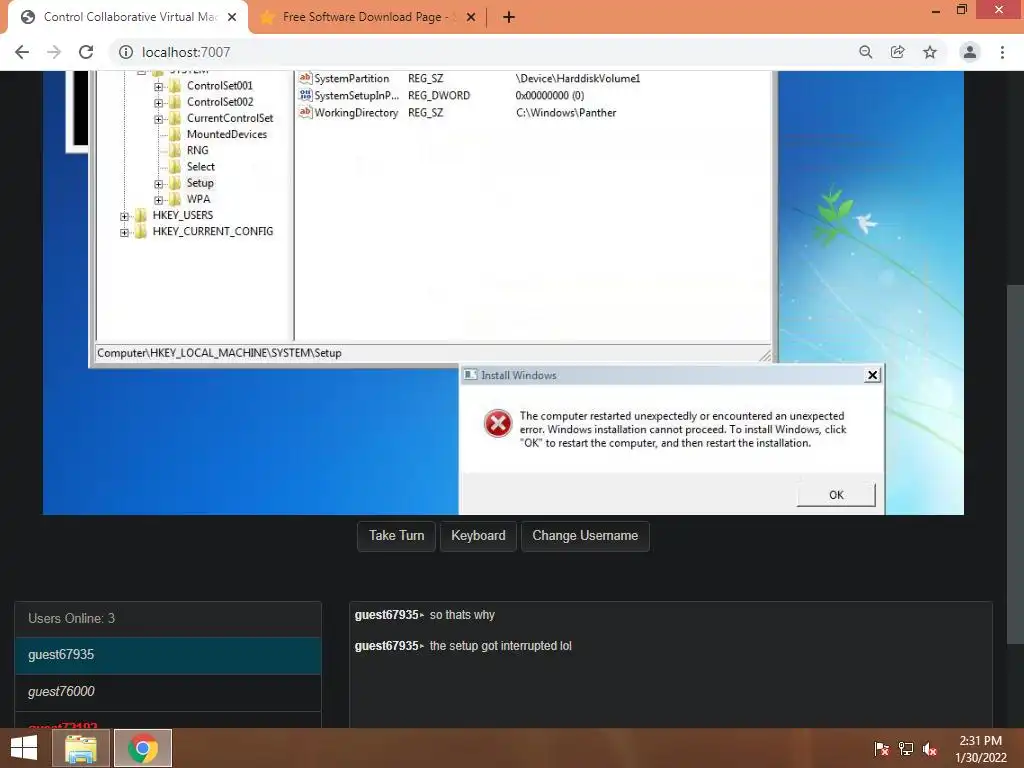Expand the Setup registry key
The width and height of the screenshot is (1024, 768).
pos(159,184)
